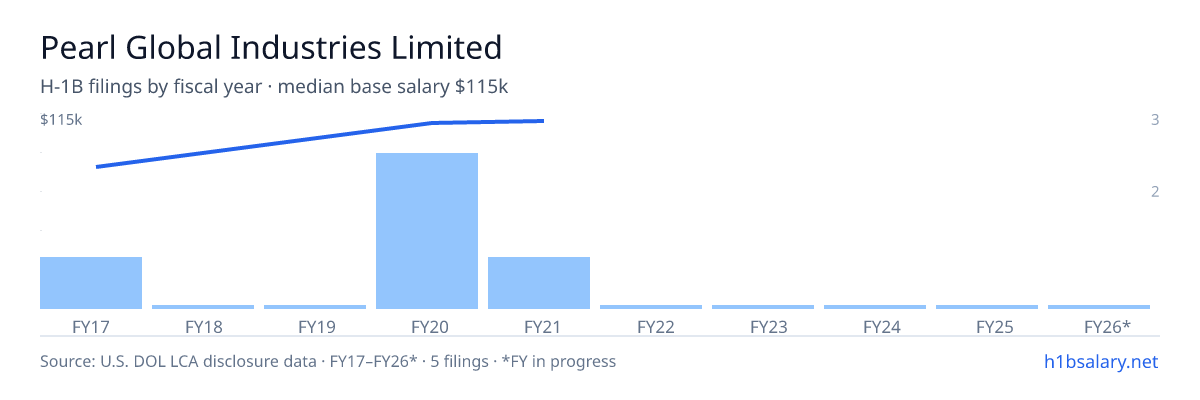Click the right axis value 3
The height and width of the screenshot is (400, 1200).
tap(1155, 120)
